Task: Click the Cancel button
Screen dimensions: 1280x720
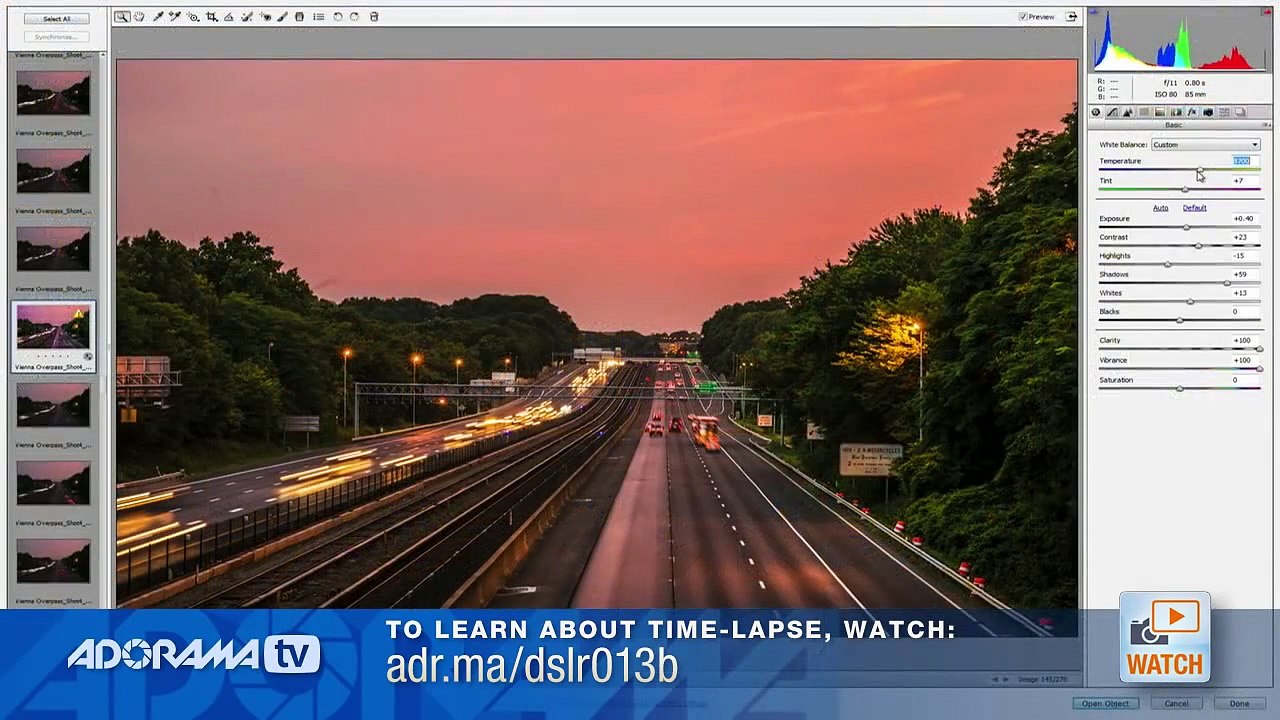Action: 1176,704
